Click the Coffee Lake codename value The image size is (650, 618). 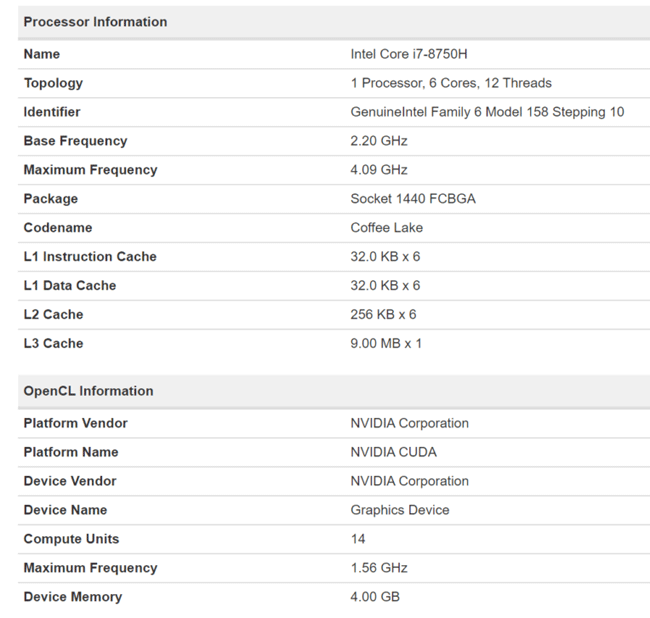(x=387, y=228)
